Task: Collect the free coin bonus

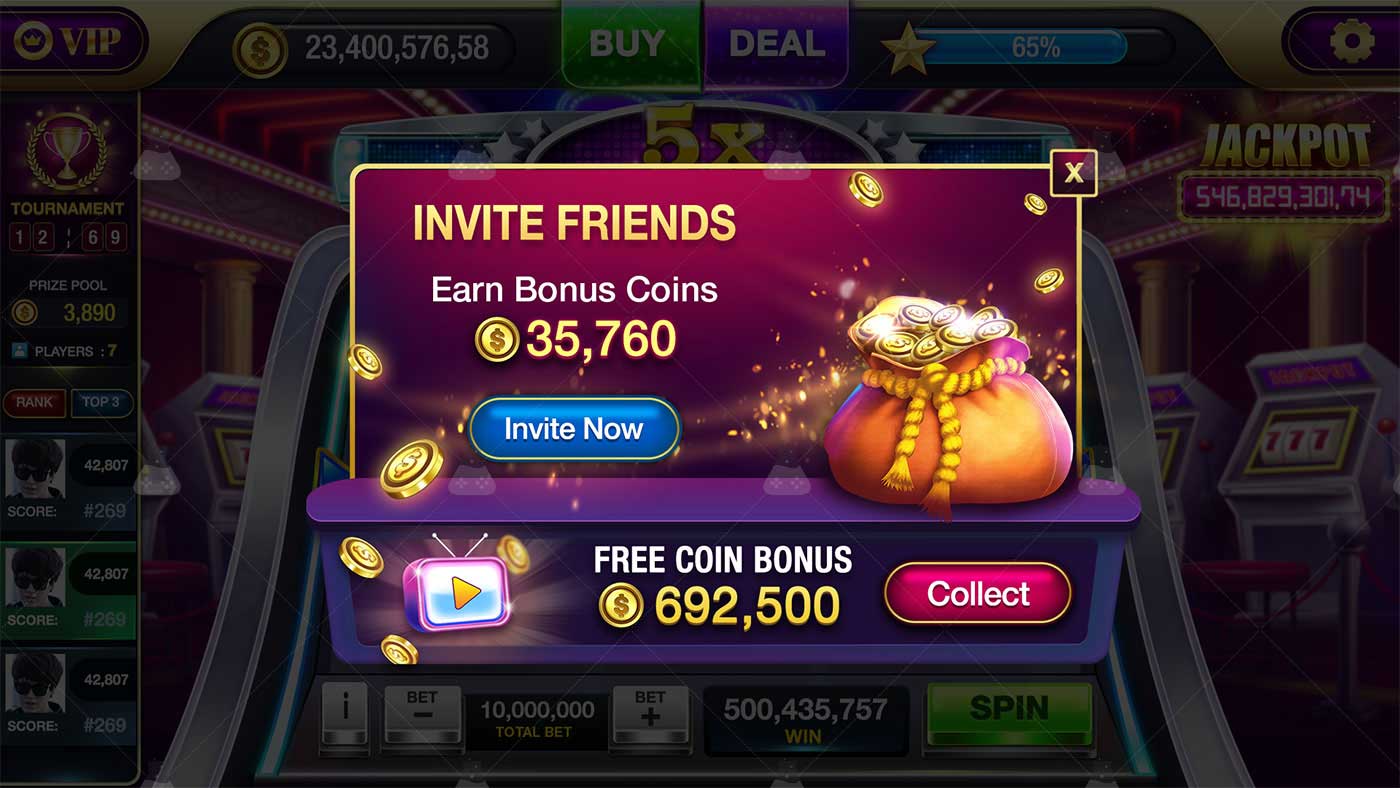Action: coord(977,593)
